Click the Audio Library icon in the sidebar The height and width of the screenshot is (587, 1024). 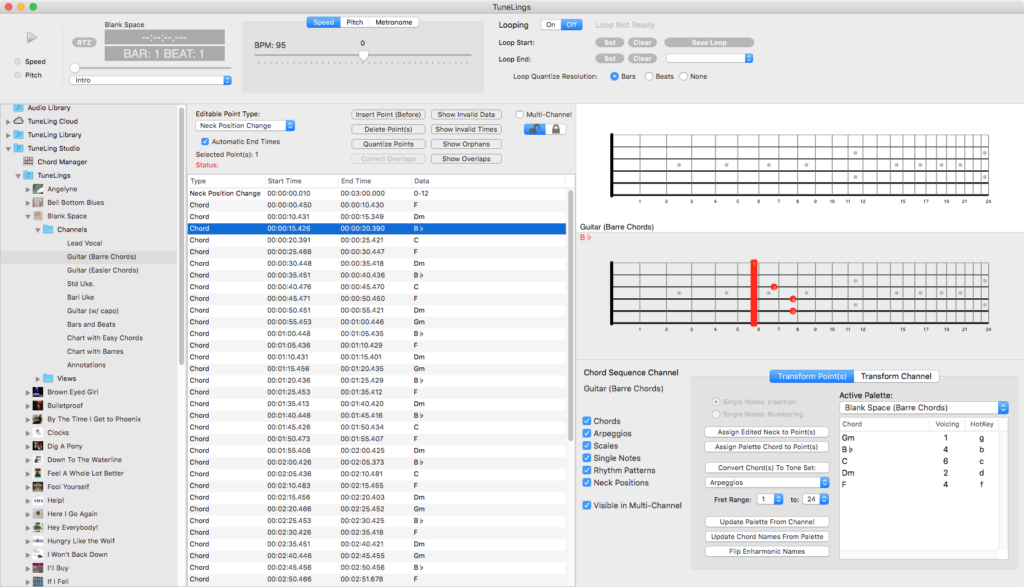coord(18,108)
